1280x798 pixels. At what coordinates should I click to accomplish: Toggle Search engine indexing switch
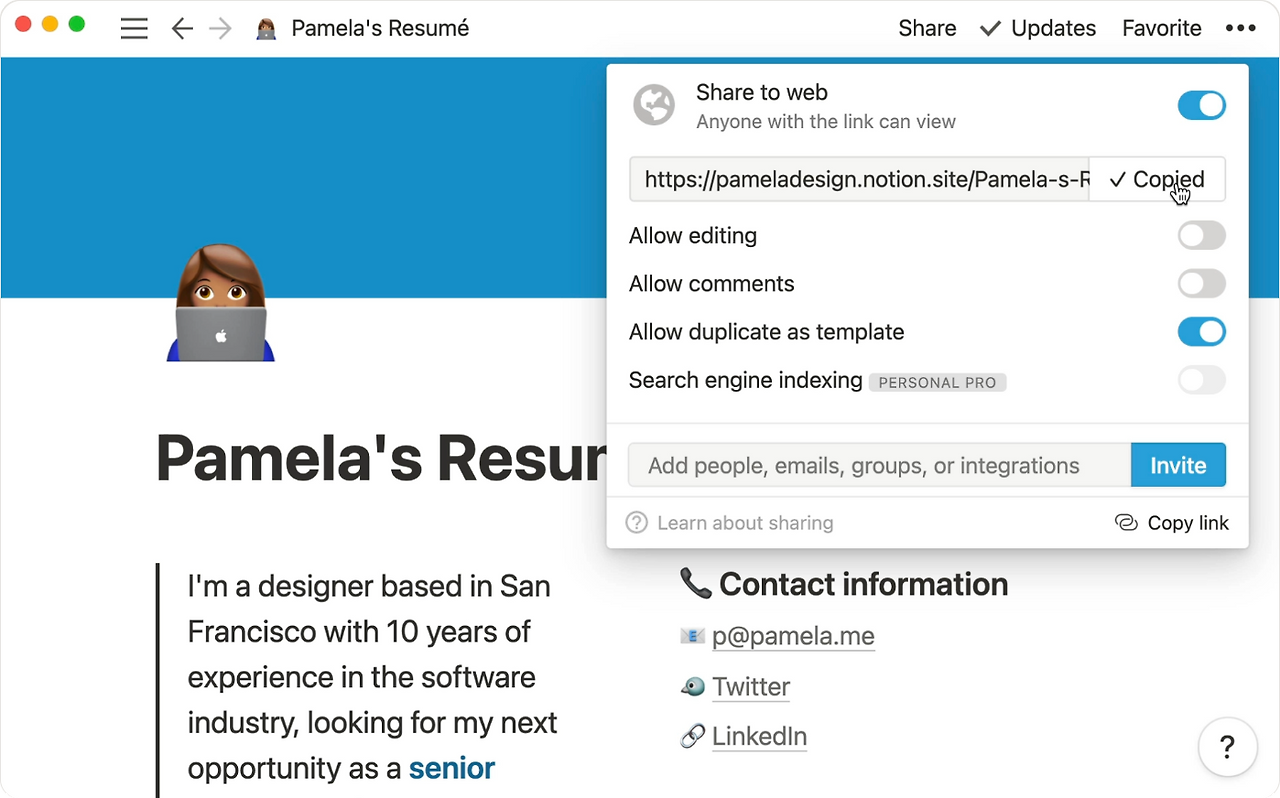coord(1201,380)
